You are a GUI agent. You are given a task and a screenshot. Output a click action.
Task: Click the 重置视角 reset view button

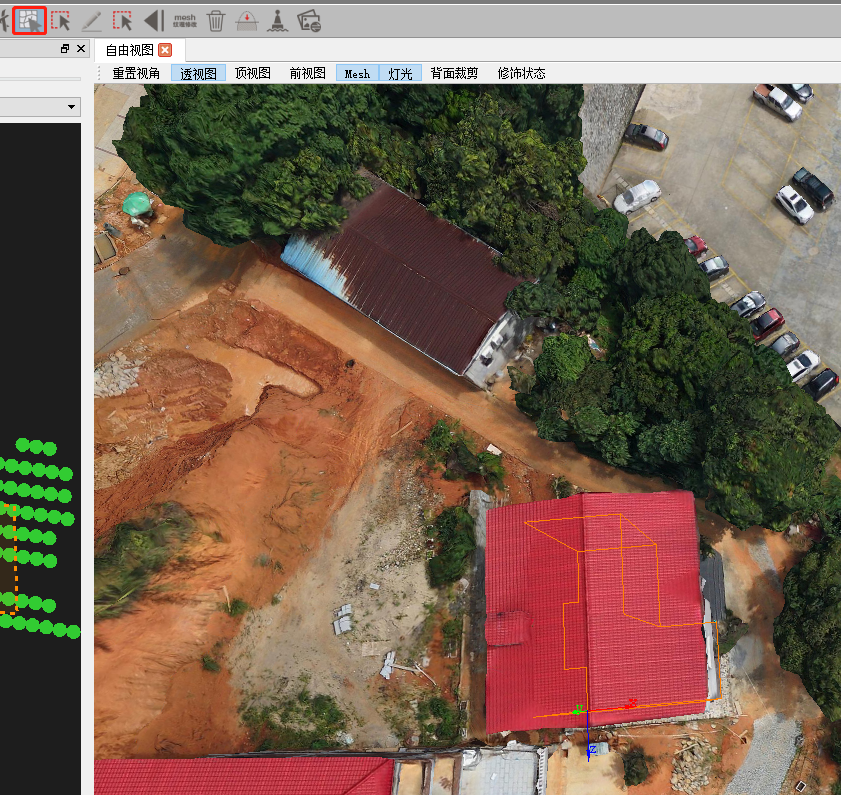(134, 72)
